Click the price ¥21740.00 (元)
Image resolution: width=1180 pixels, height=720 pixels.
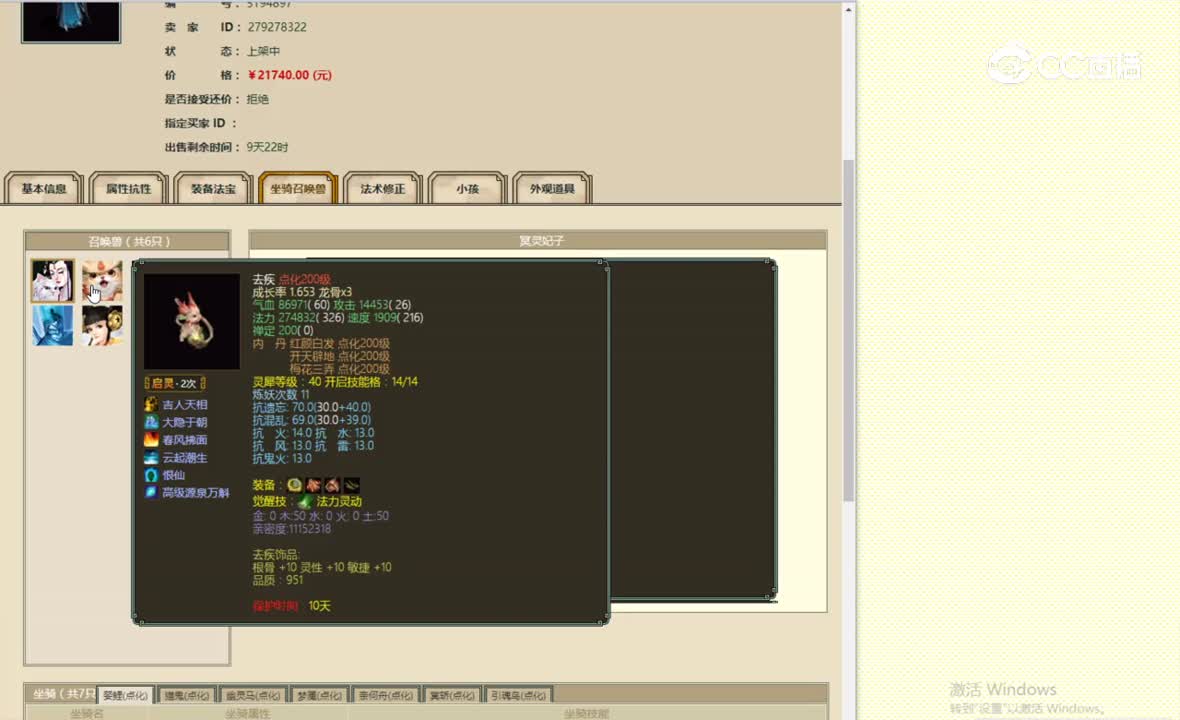tap(290, 75)
